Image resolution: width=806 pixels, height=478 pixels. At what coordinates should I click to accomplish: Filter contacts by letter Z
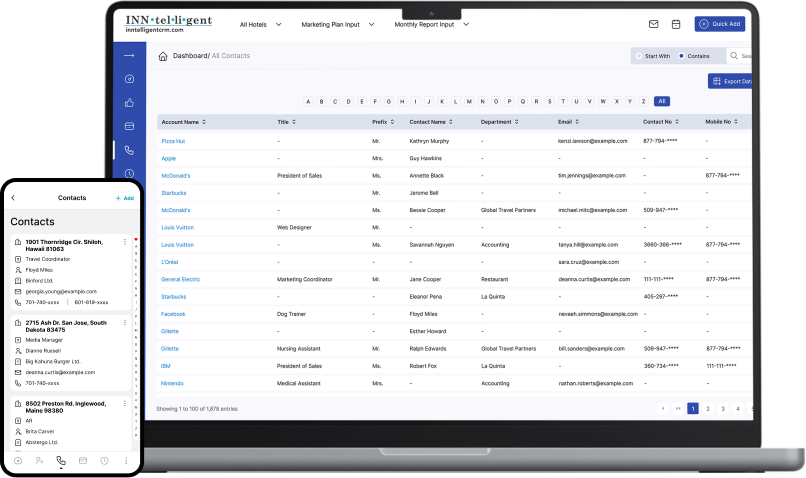click(643, 101)
